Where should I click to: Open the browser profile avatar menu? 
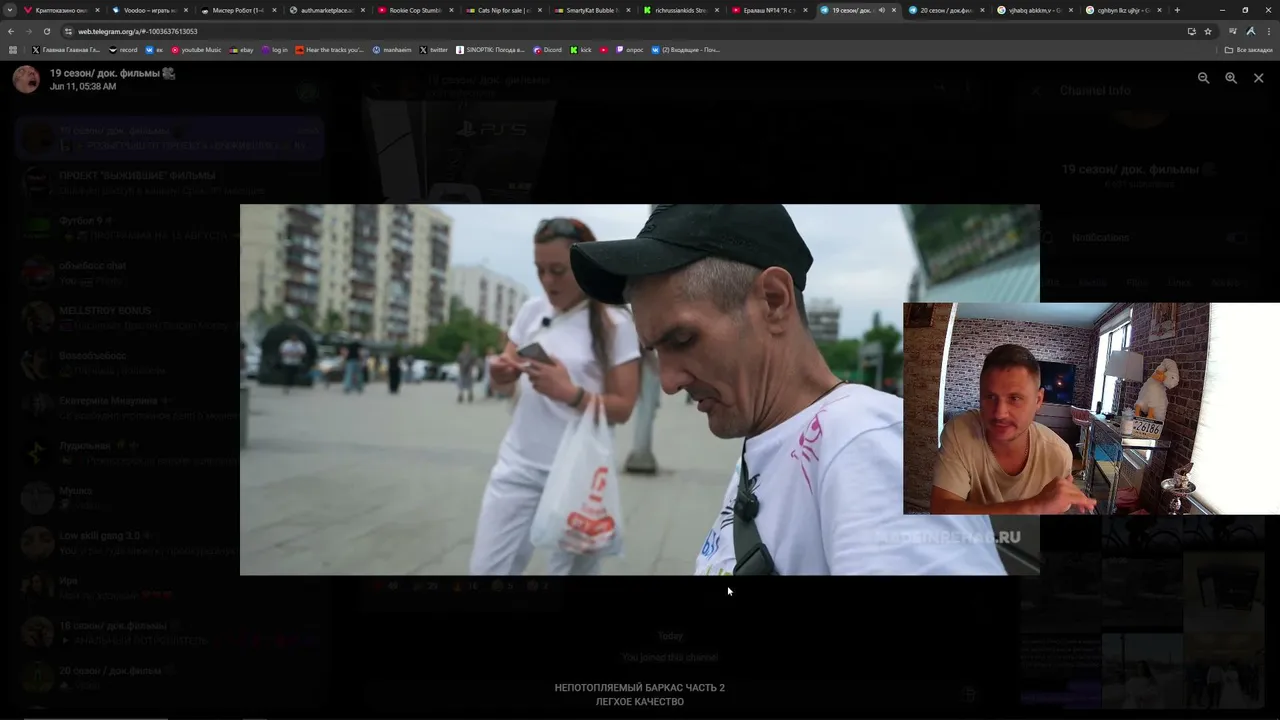click(1250, 31)
